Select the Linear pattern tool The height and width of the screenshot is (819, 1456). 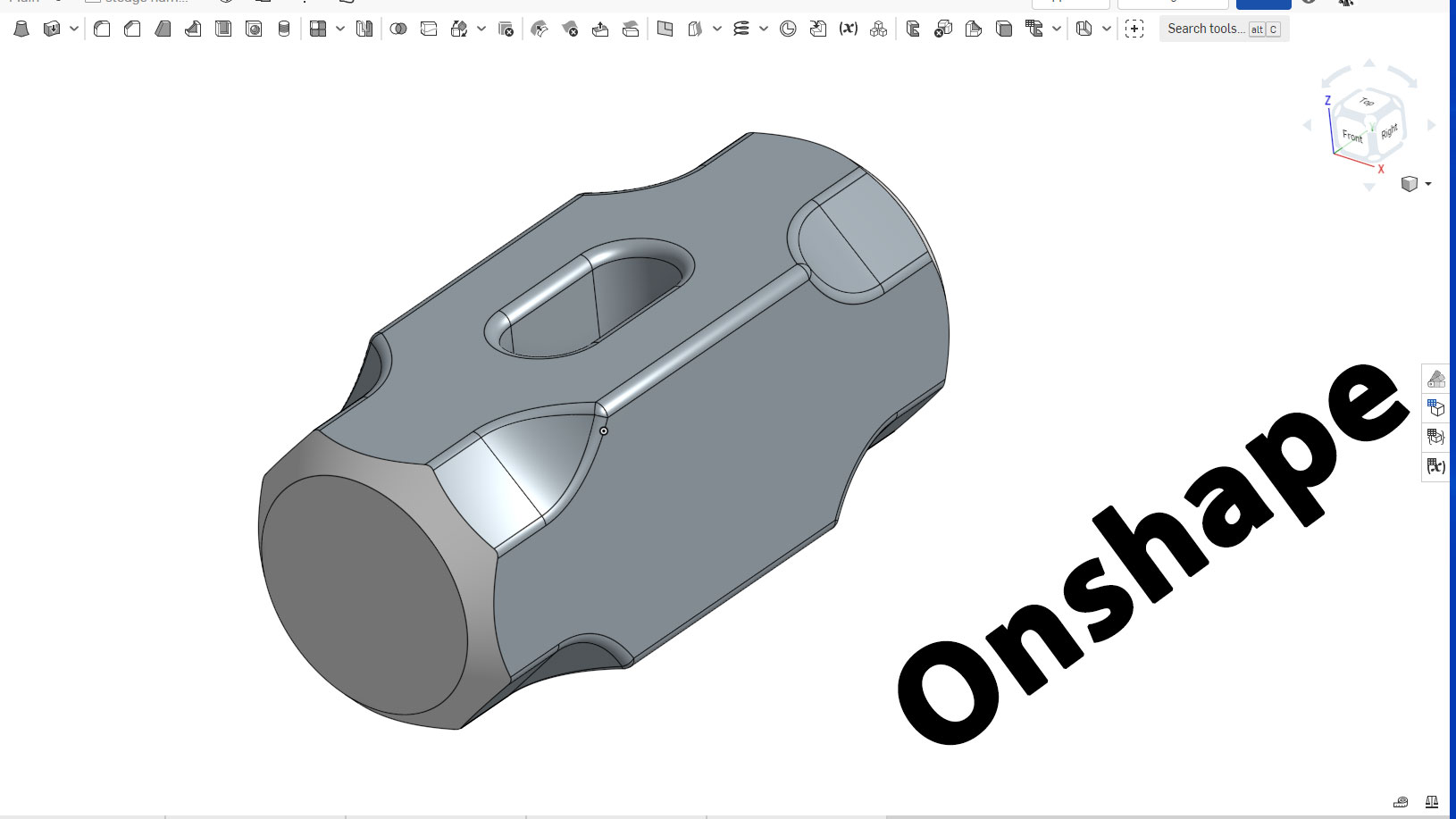pos(318,29)
